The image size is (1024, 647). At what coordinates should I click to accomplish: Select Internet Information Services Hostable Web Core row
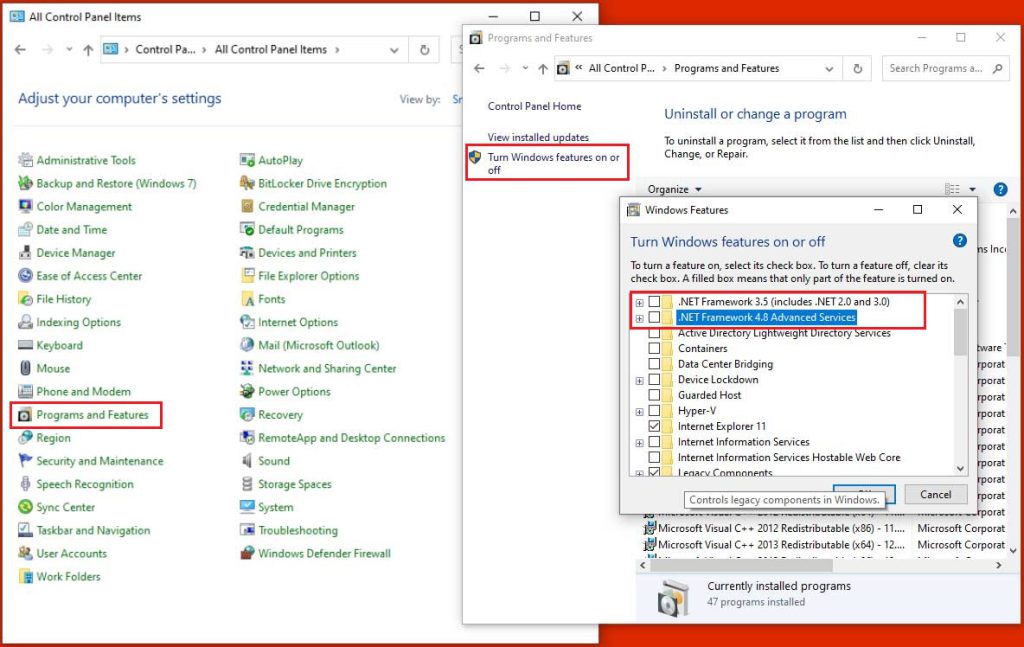pos(789,458)
